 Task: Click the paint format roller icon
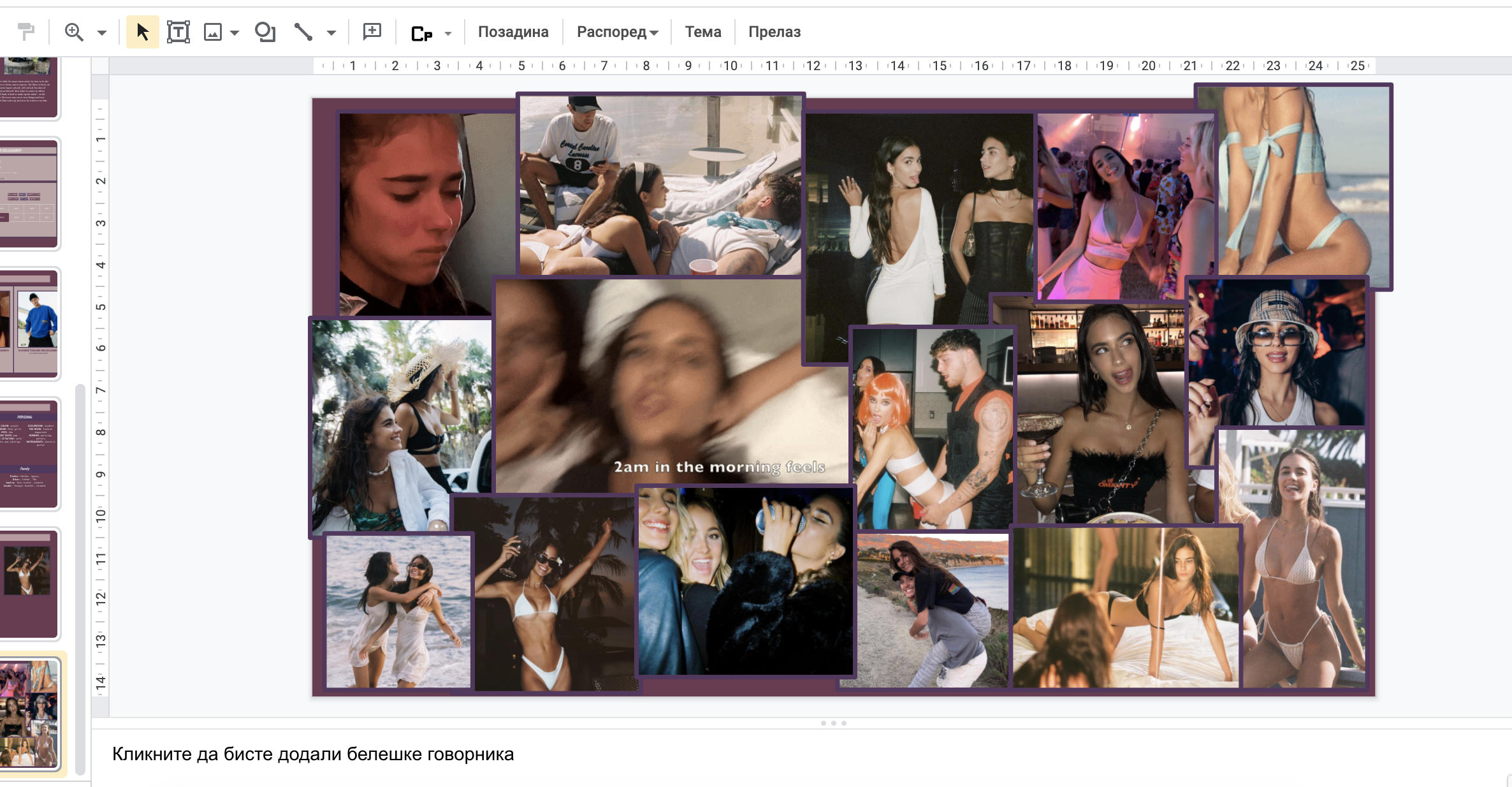[x=25, y=31]
